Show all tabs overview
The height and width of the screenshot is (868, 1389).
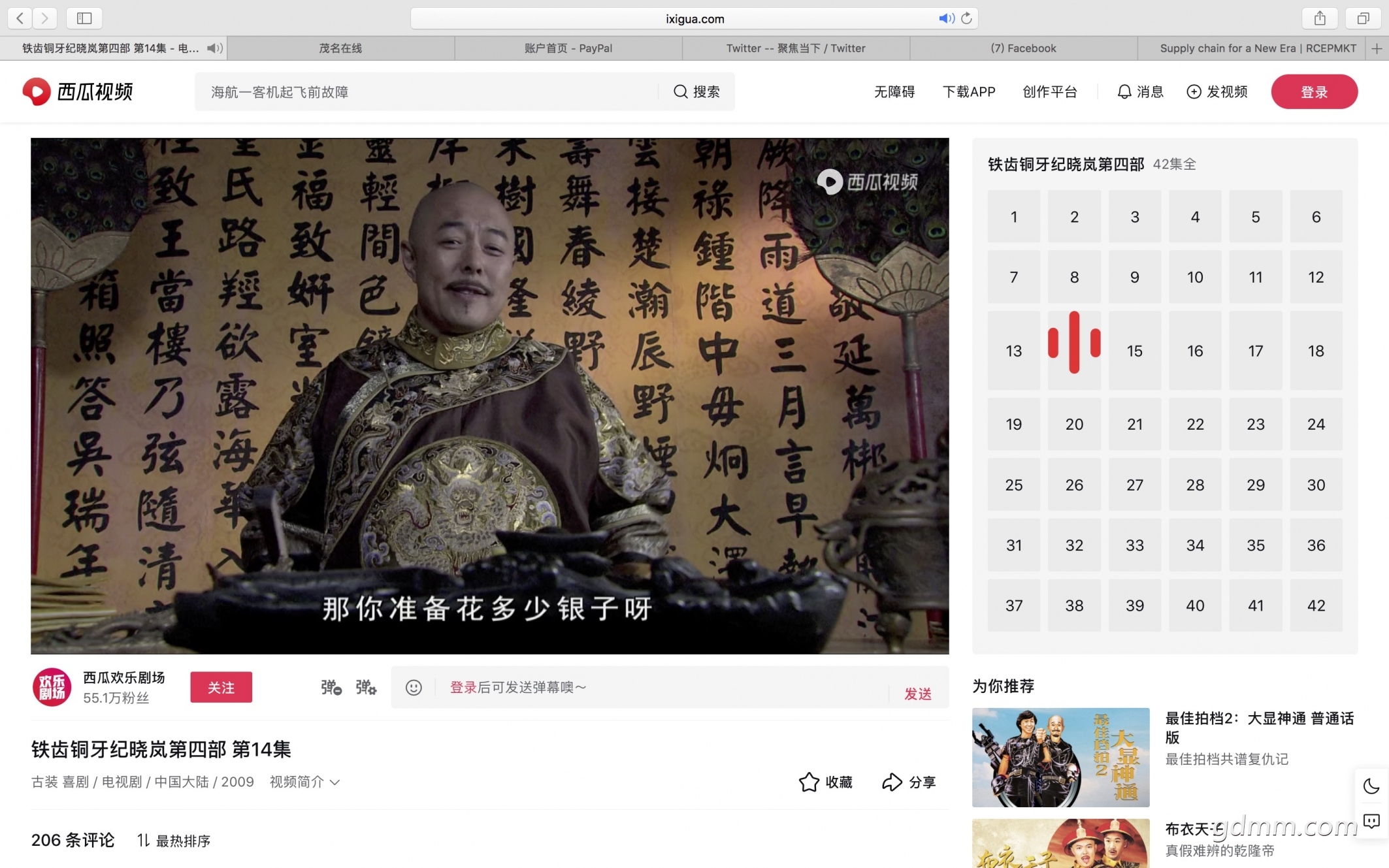(1363, 18)
